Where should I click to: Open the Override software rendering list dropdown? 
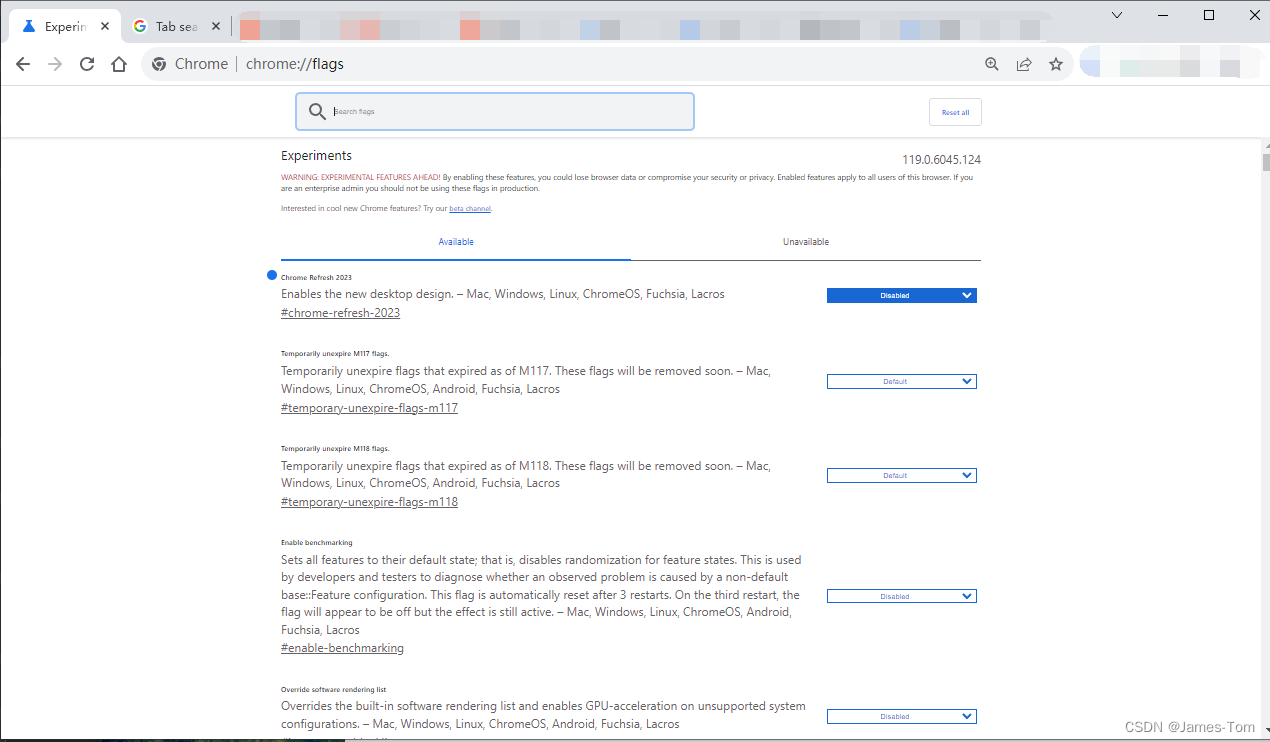(x=901, y=716)
